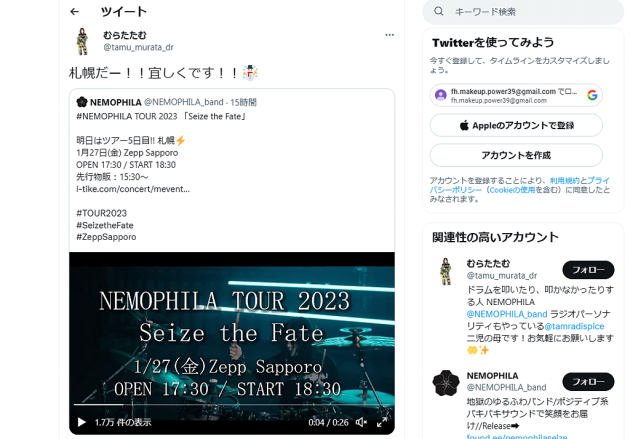Click the magnifier search icon

pos(439,12)
